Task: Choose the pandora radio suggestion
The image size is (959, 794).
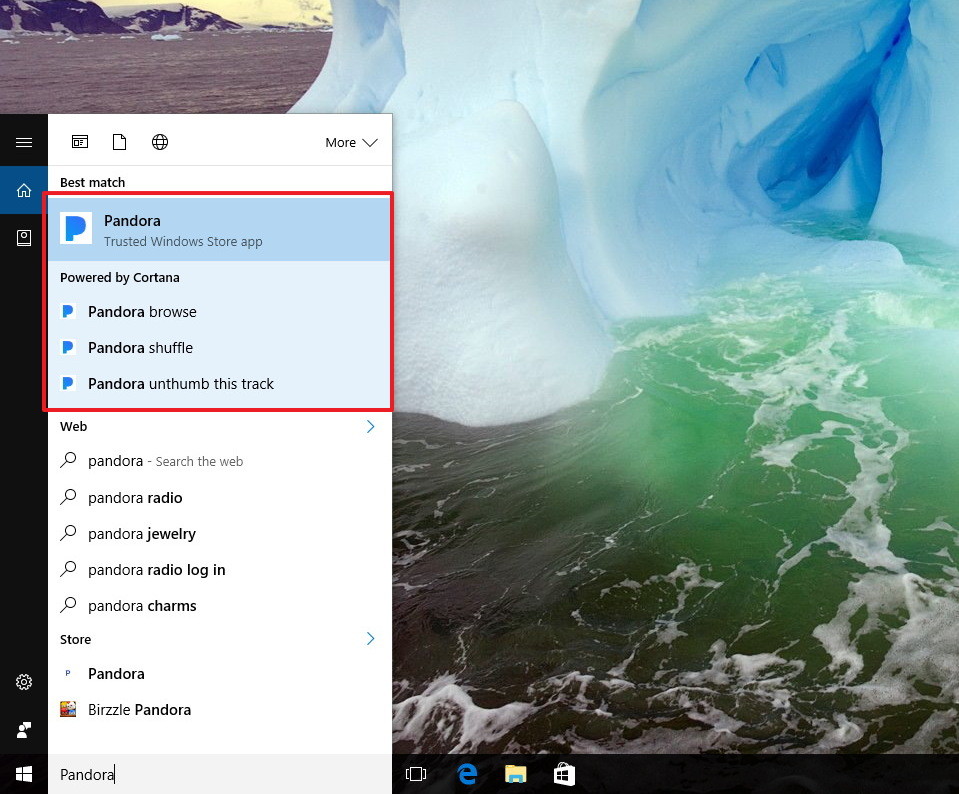Action: pyautogui.click(x=219, y=498)
